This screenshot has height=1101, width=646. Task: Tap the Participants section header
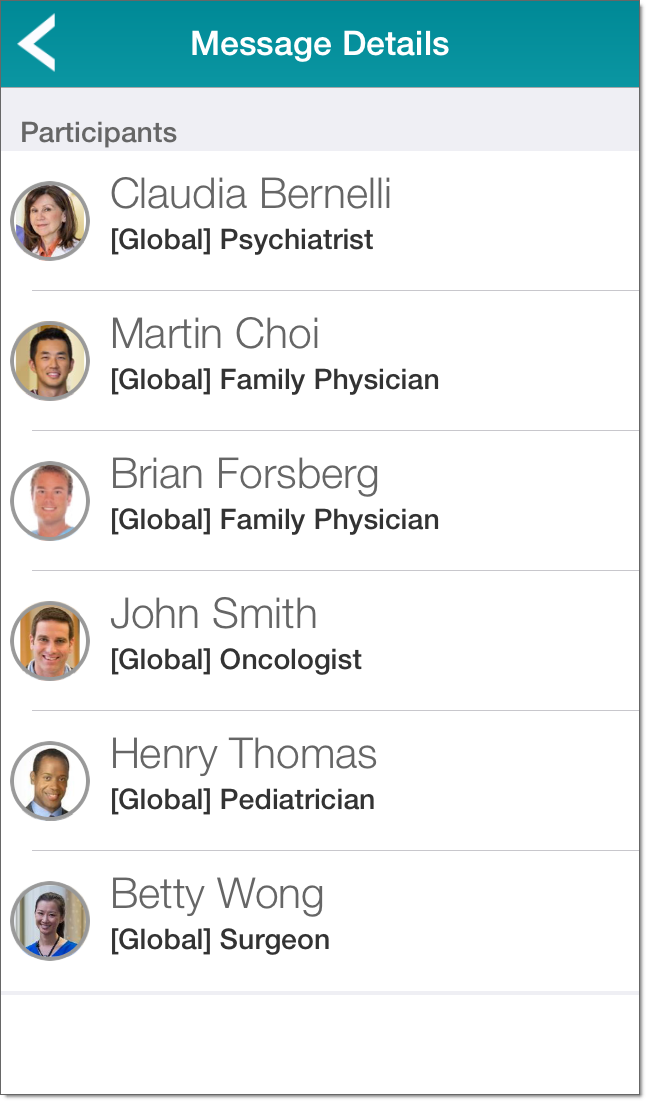[x=99, y=132]
